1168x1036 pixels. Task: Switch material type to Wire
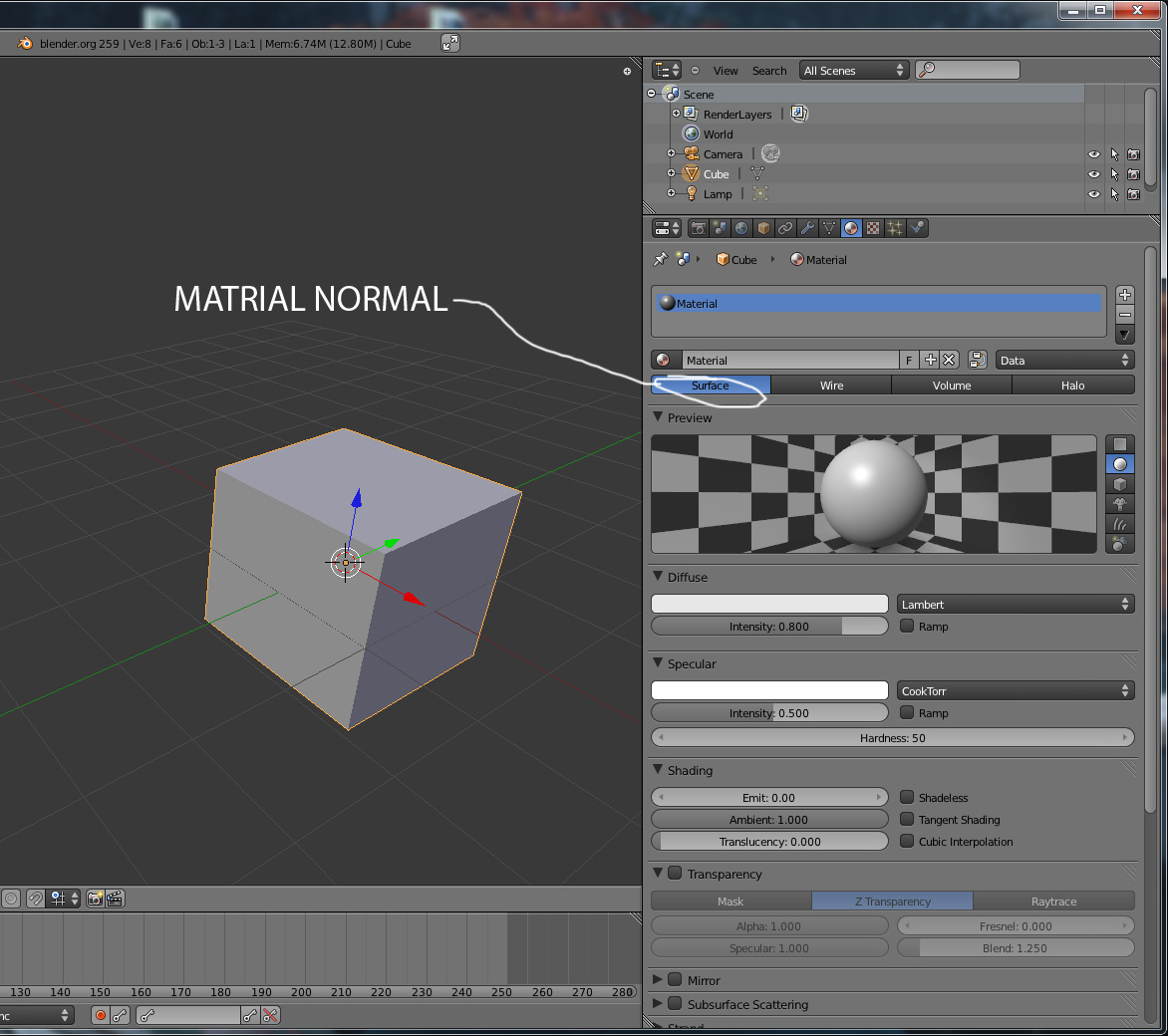coord(831,386)
